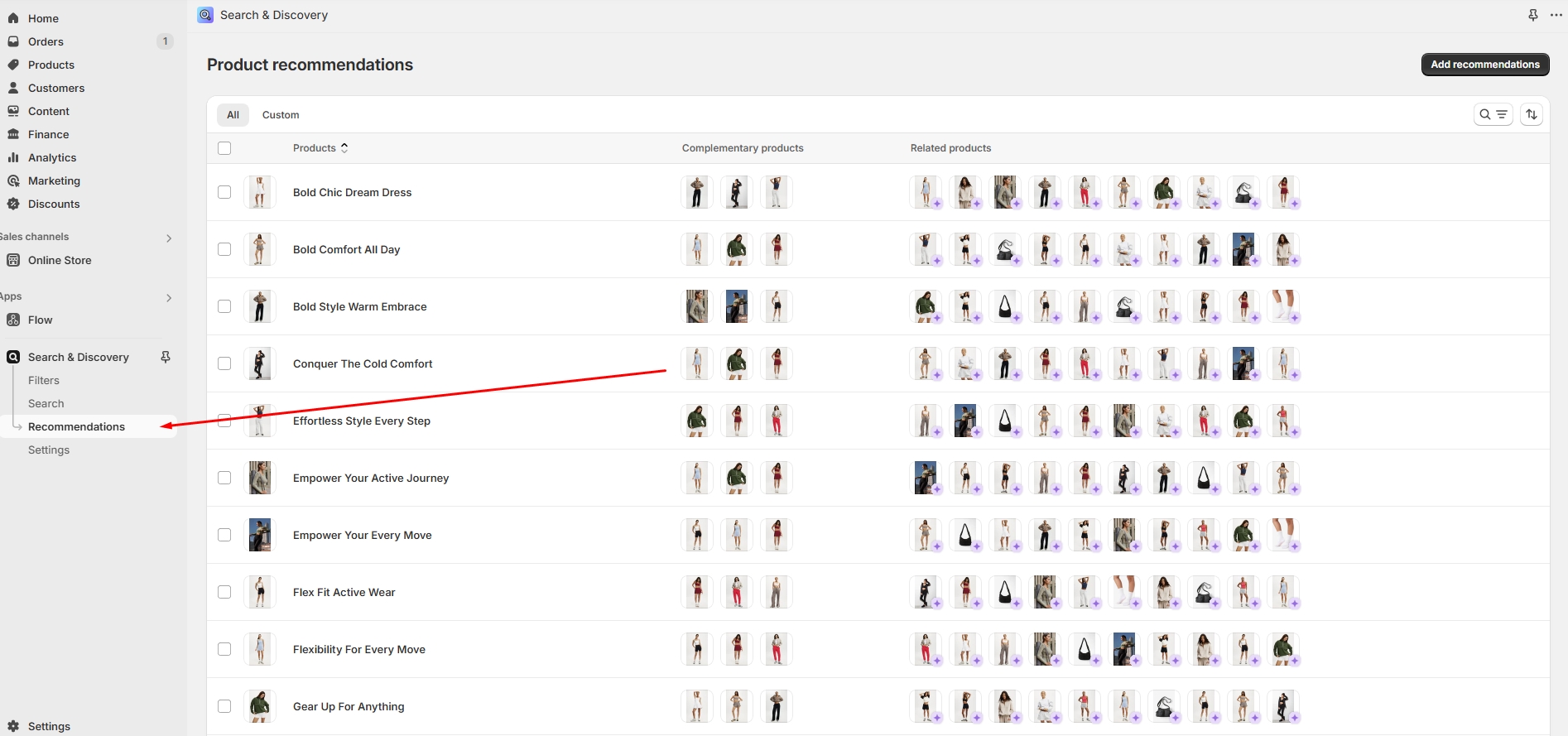1568x736 pixels.
Task: Open the search and filter icon button
Action: point(1493,115)
